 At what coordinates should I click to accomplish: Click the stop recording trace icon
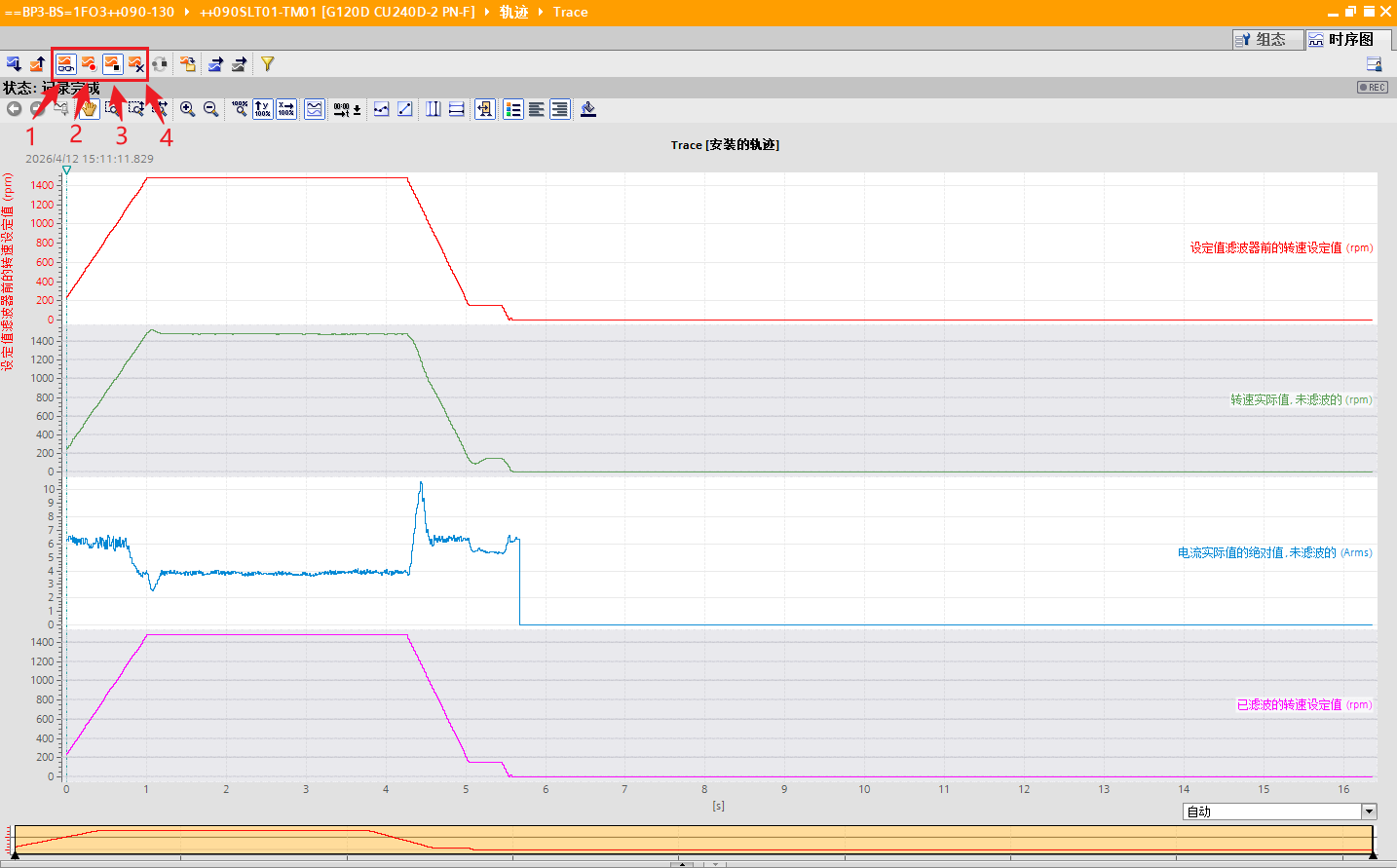(112, 64)
